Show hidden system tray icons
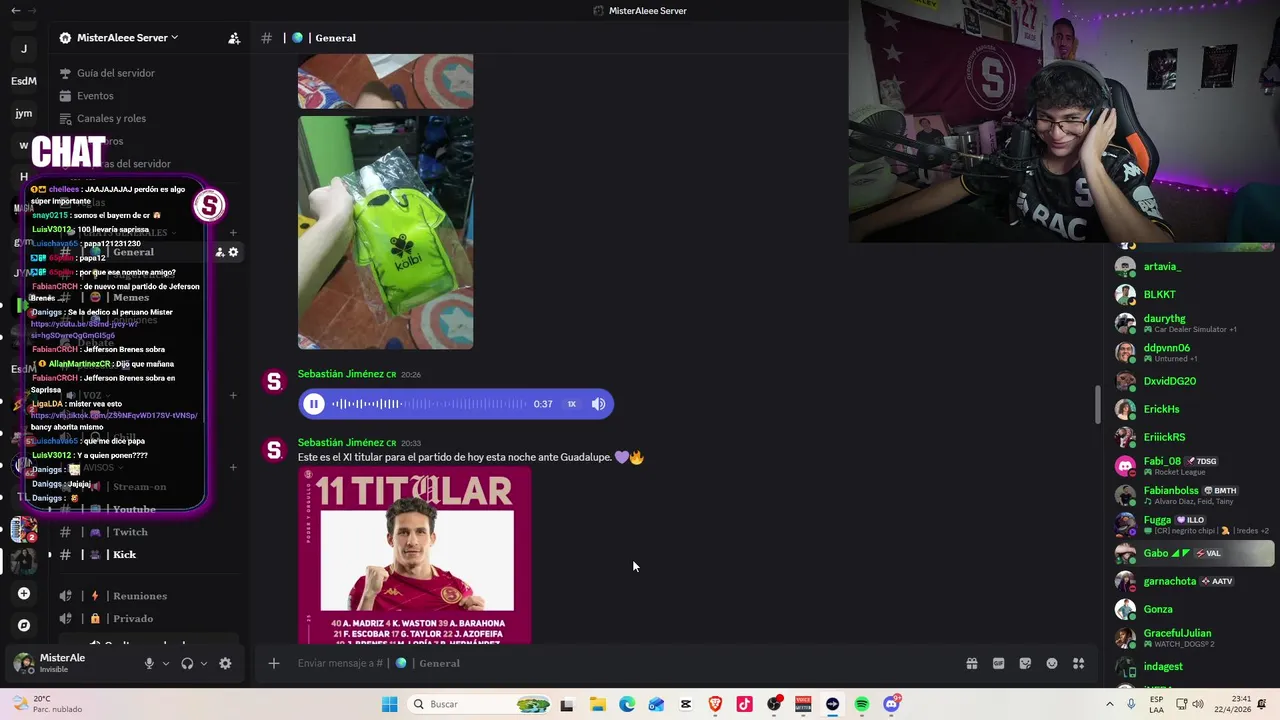The image size is (1280, 720). coord(1109,704)
